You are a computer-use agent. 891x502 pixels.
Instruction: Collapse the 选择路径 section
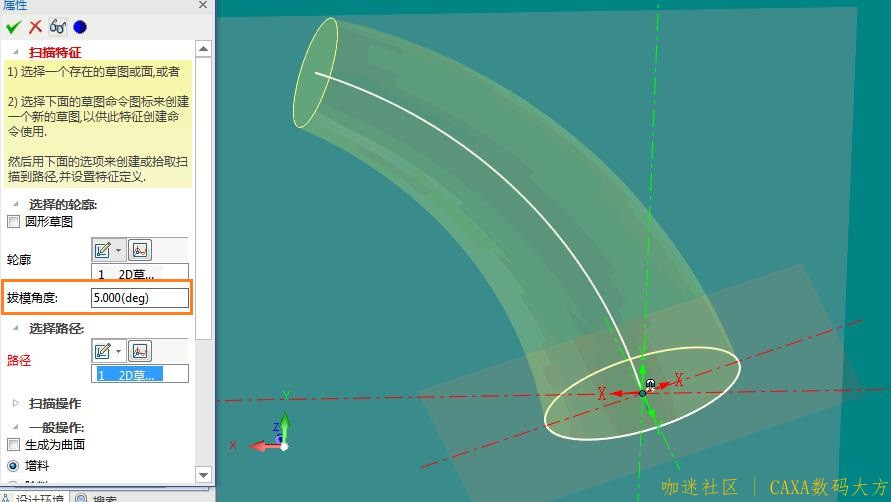[15, 329]
